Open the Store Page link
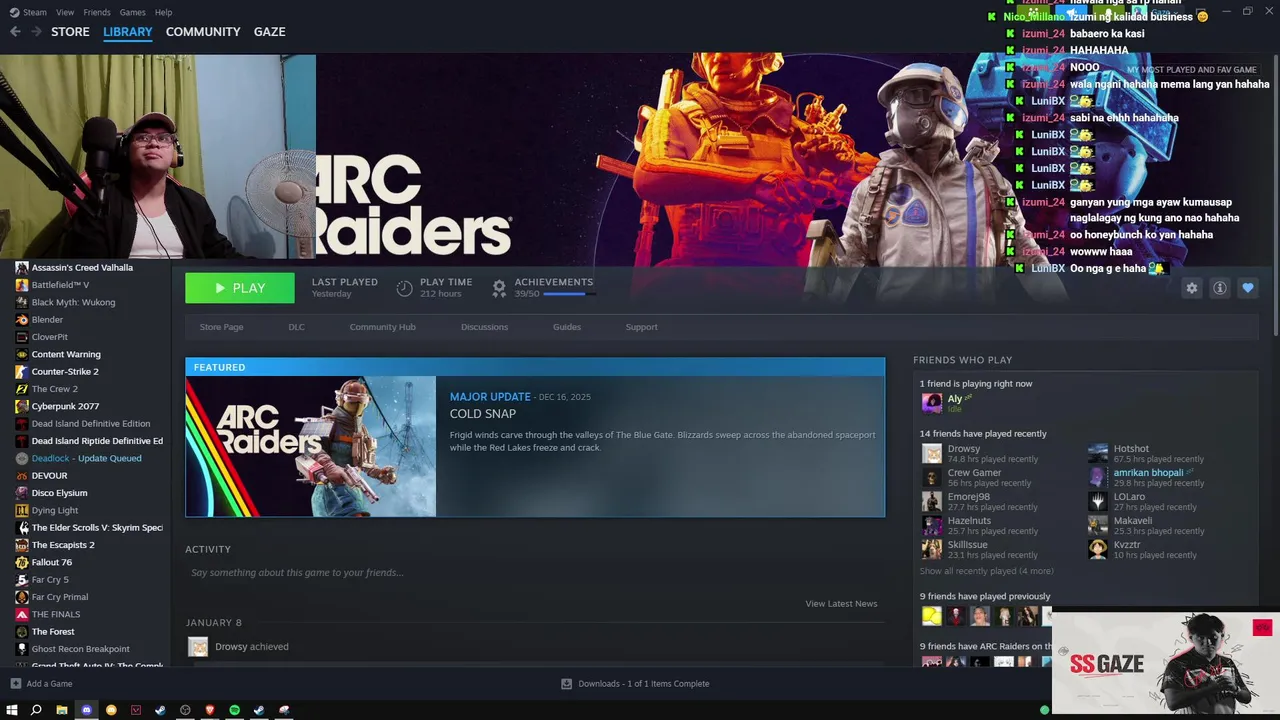The height and width of the screenshot is (720, 1280). tap(221, 327)
